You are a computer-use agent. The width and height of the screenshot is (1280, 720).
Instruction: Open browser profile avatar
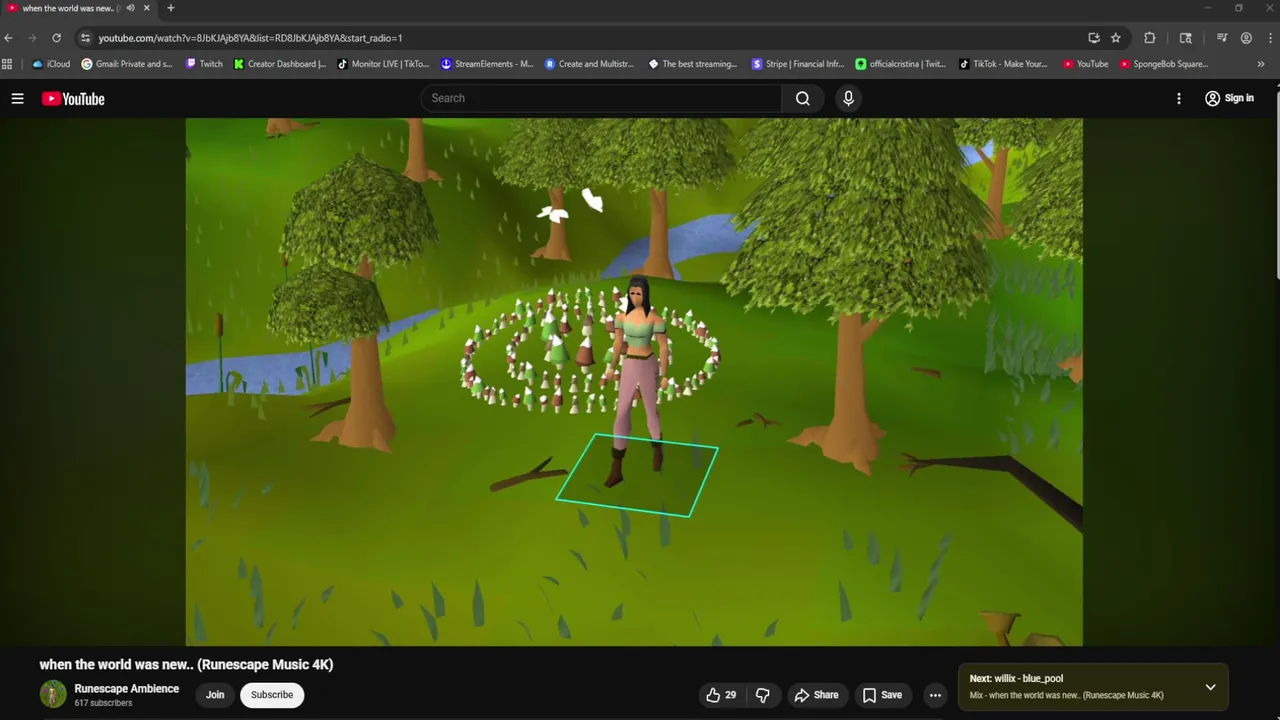(x=1246, y=38)
